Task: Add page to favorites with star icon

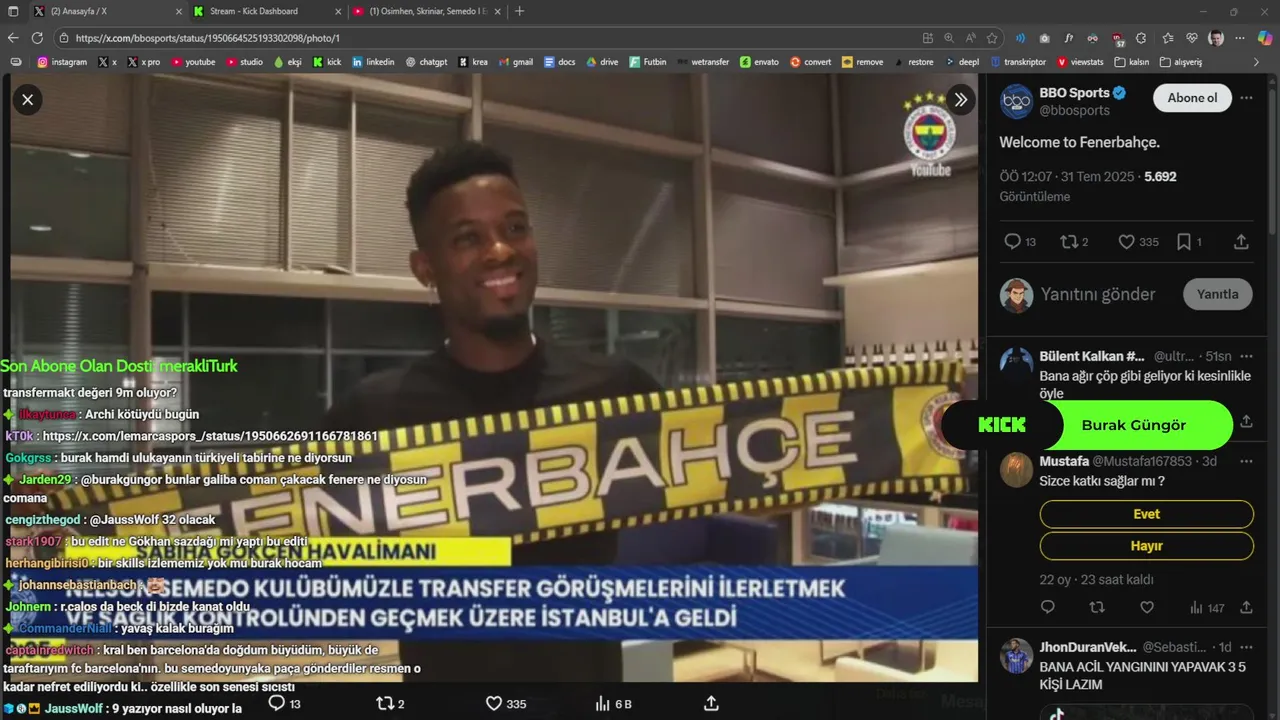Action: pos(992,38)
